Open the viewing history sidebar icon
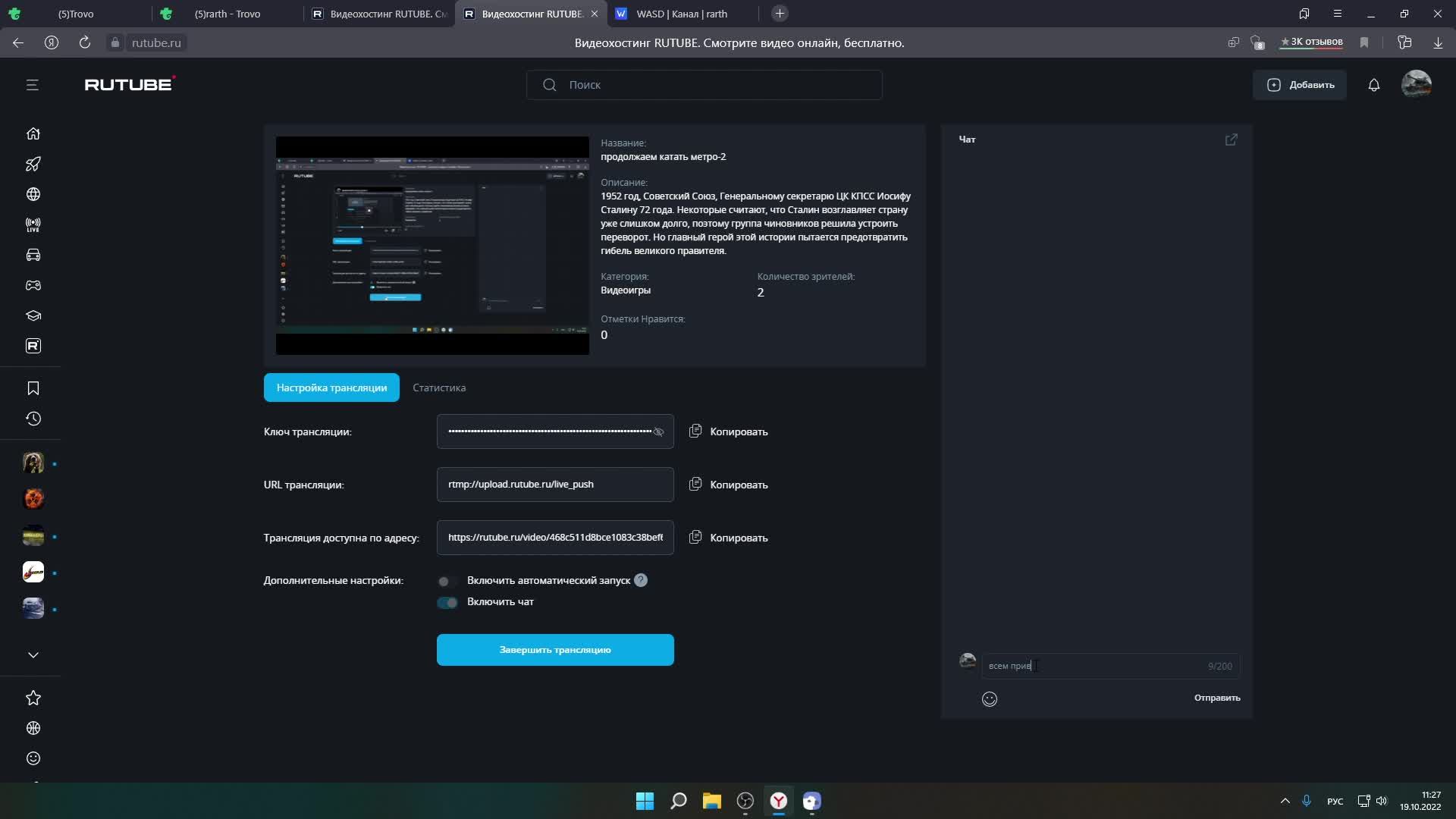Image resolution: width=1456 pixels, height=819 pixels. click(x=33, y=419)
